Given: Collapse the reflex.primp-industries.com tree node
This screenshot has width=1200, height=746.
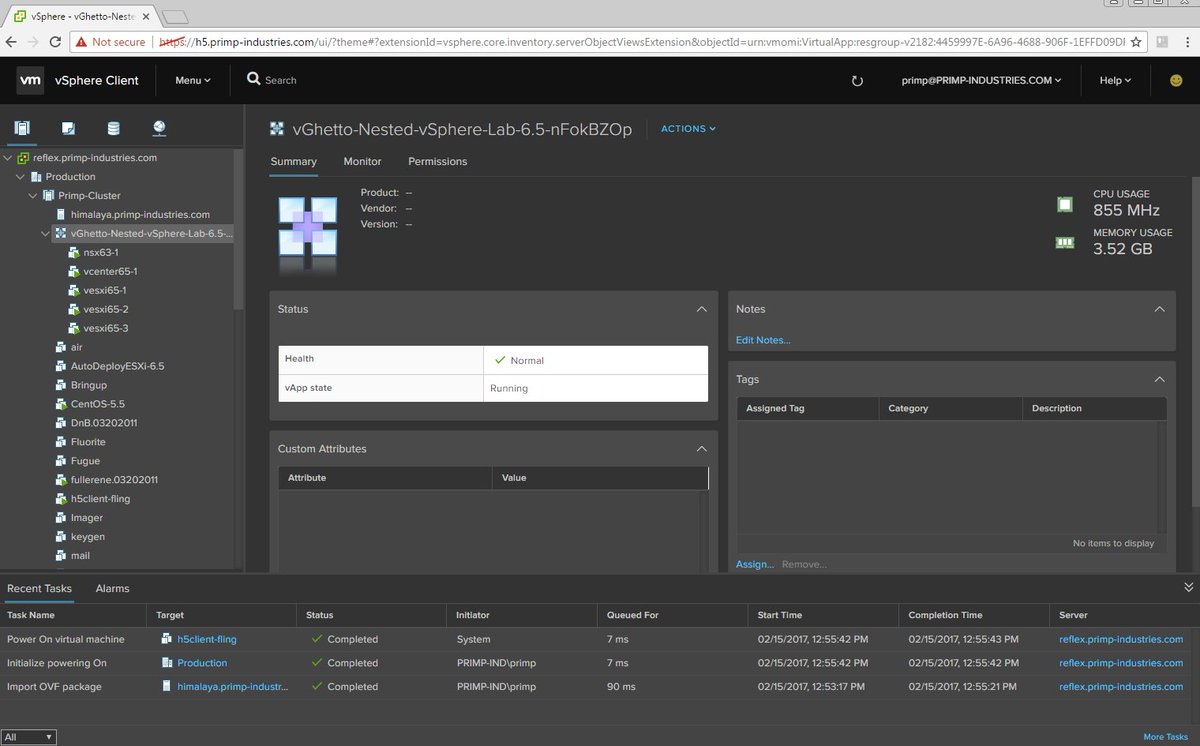Looking at the screenshot, I should tap(9, 158).
